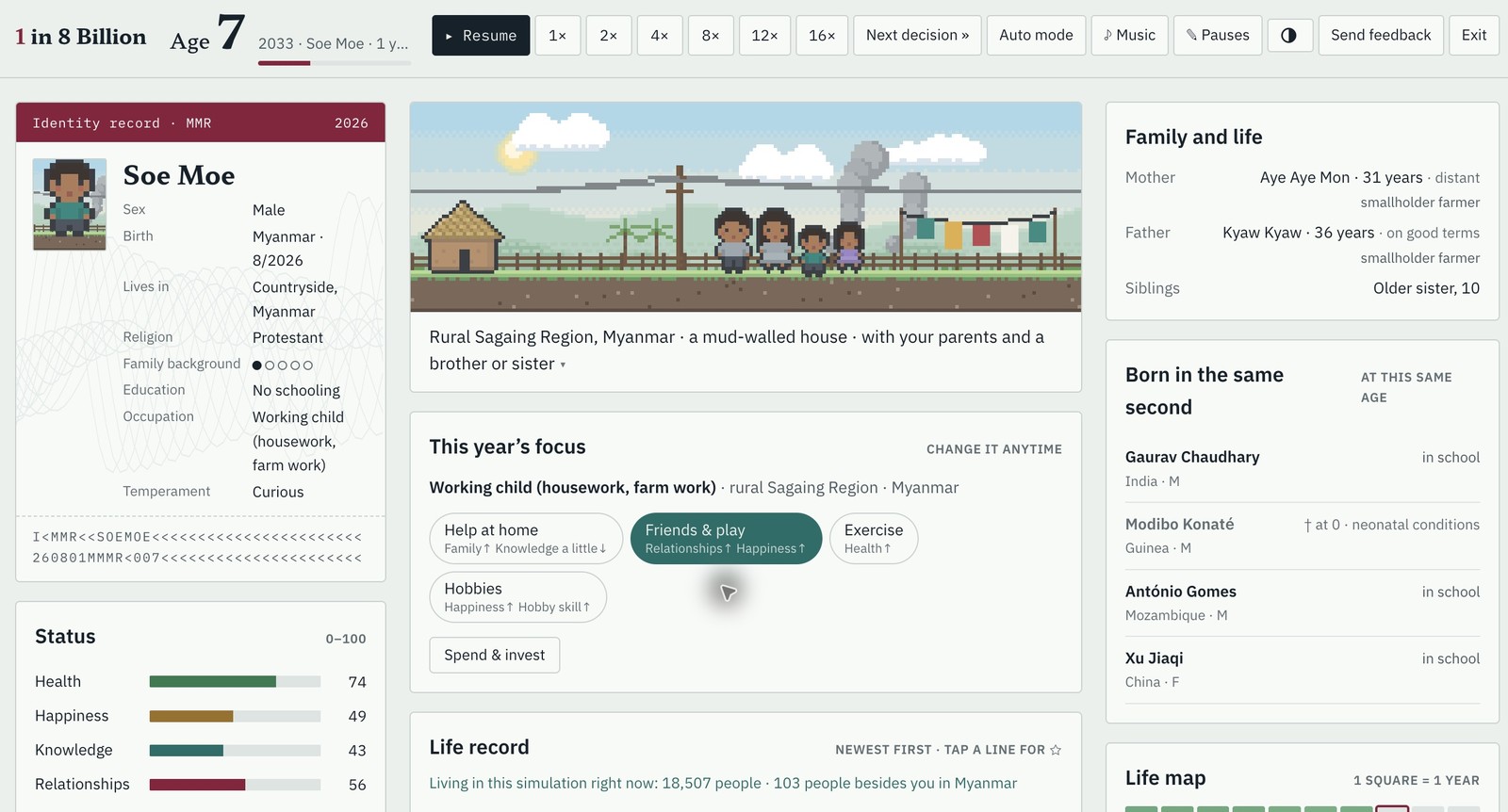This screenshot has width=1508, height=812.
Task: Set speed to 4×
Action: (660, 35)
